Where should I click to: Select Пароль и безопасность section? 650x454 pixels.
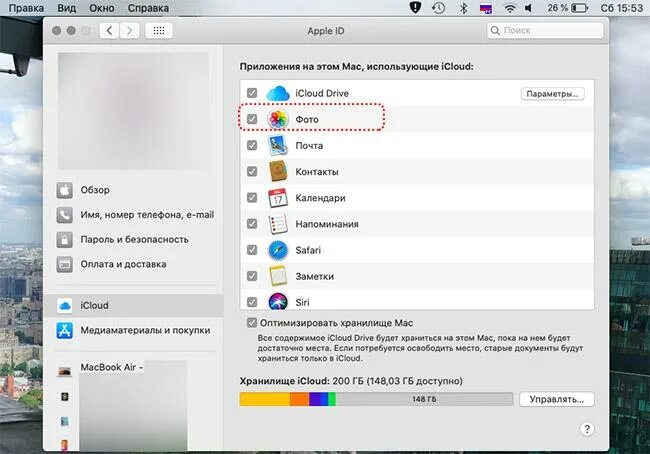tap(134, 240)
